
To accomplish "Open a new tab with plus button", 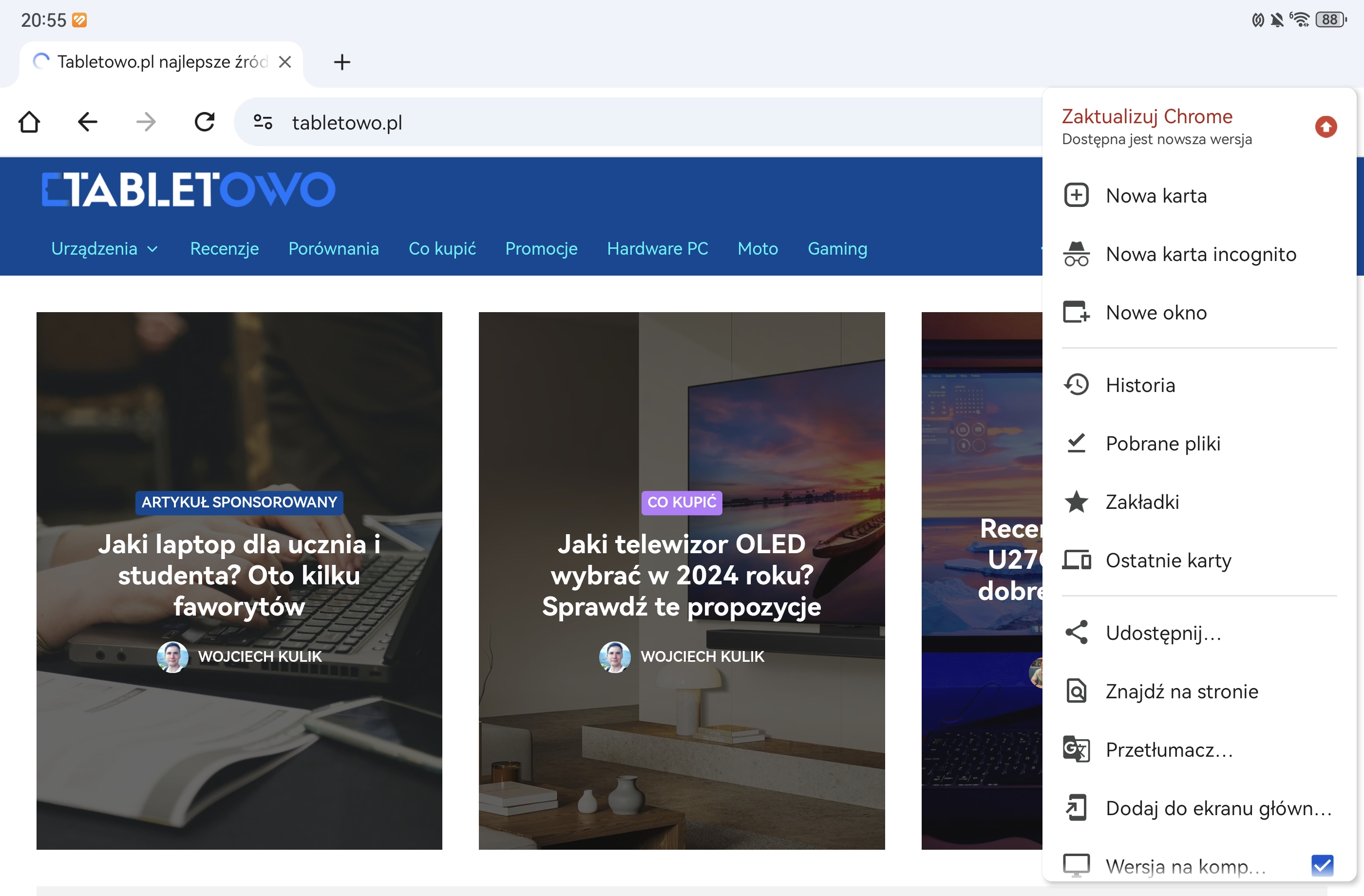I will [x=342, y=62].
